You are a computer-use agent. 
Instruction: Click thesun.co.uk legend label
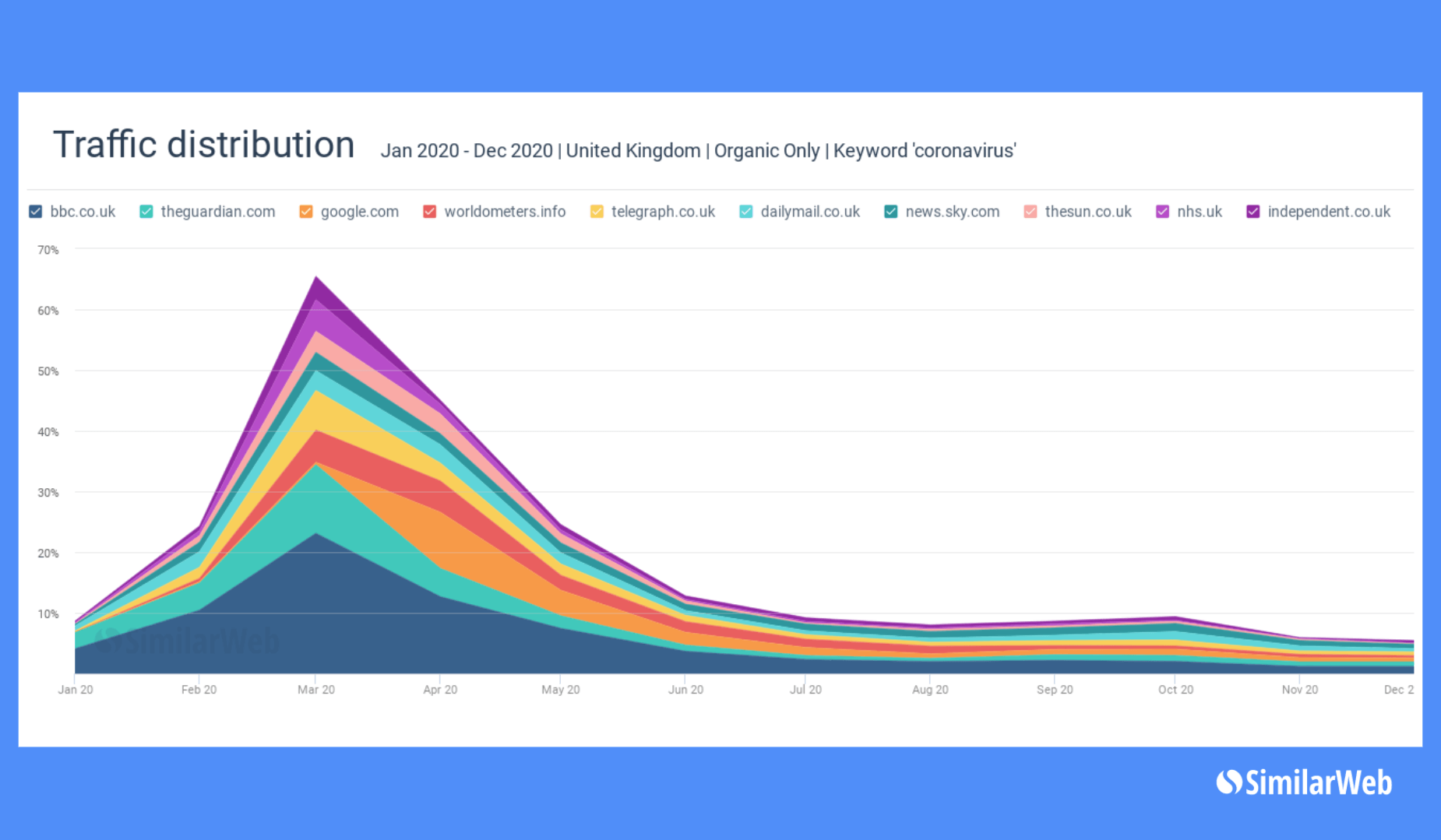coord(1088,212)
